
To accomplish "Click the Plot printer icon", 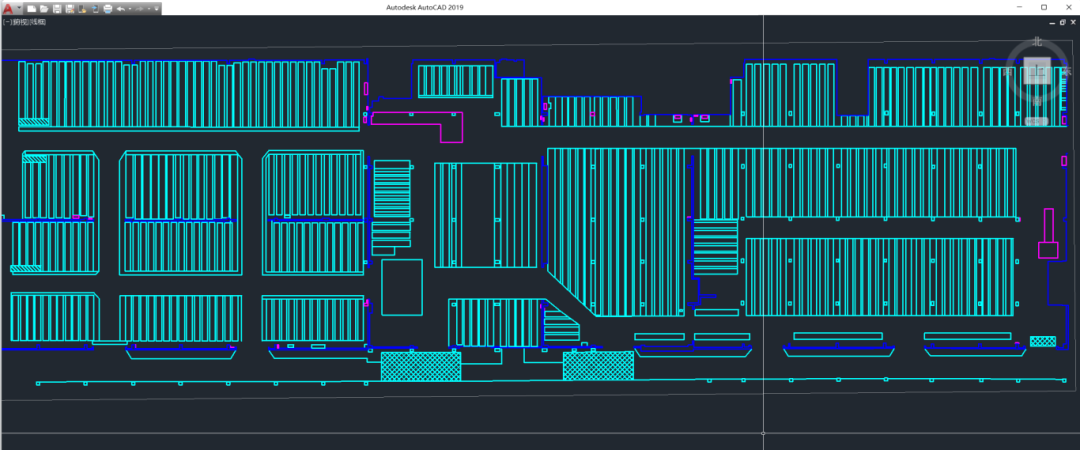I will tap(108, 9).
